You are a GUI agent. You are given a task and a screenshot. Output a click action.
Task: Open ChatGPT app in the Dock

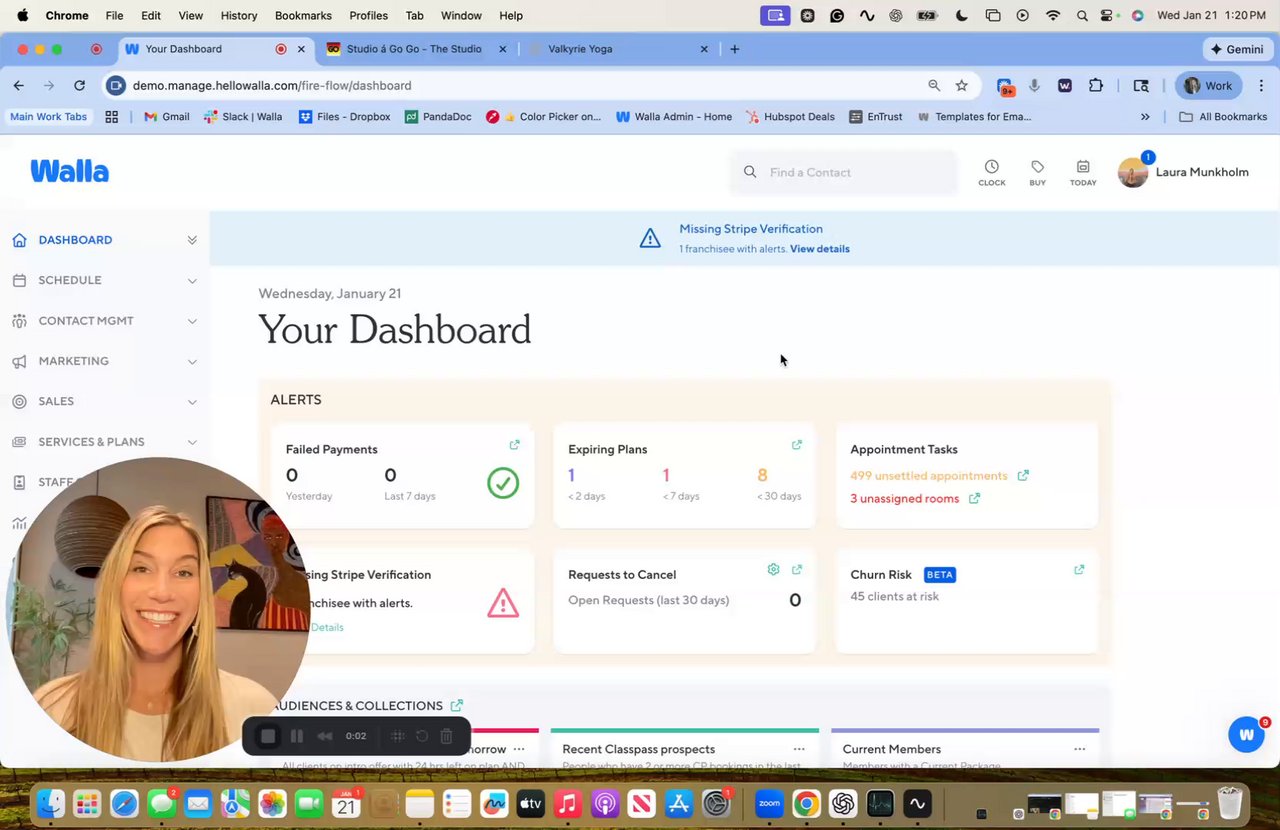pos(843,803)
